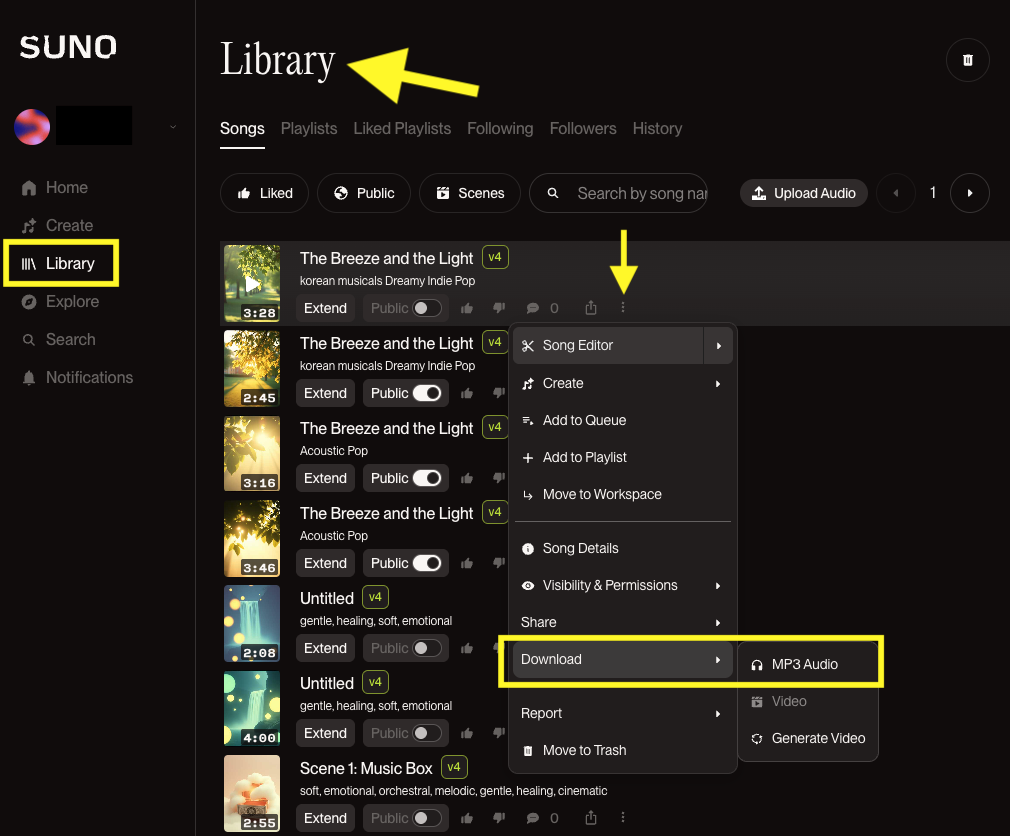1010x836 pixels.
Task: Expand the Create submenu in the context menu
Action: click(622, 383)
